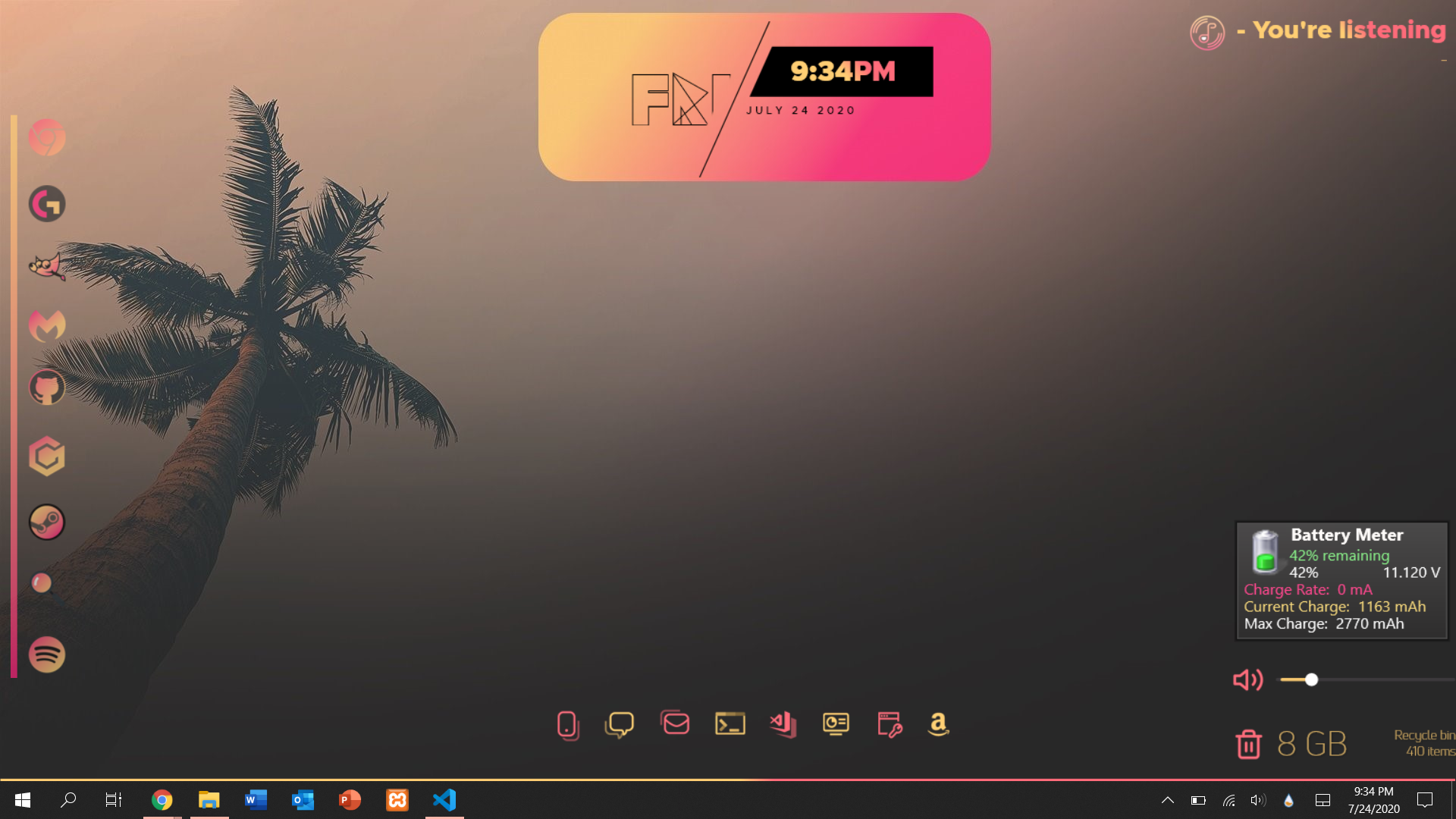Open Steam from the left dock
This screenshot has width=1456, height=819.
pos(47,522)
